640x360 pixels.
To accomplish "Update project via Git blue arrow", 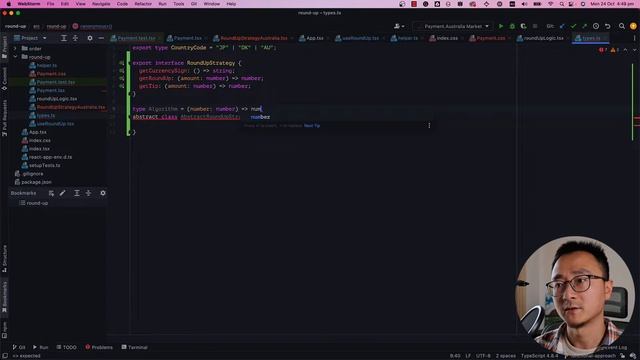I will click(562, 26).
